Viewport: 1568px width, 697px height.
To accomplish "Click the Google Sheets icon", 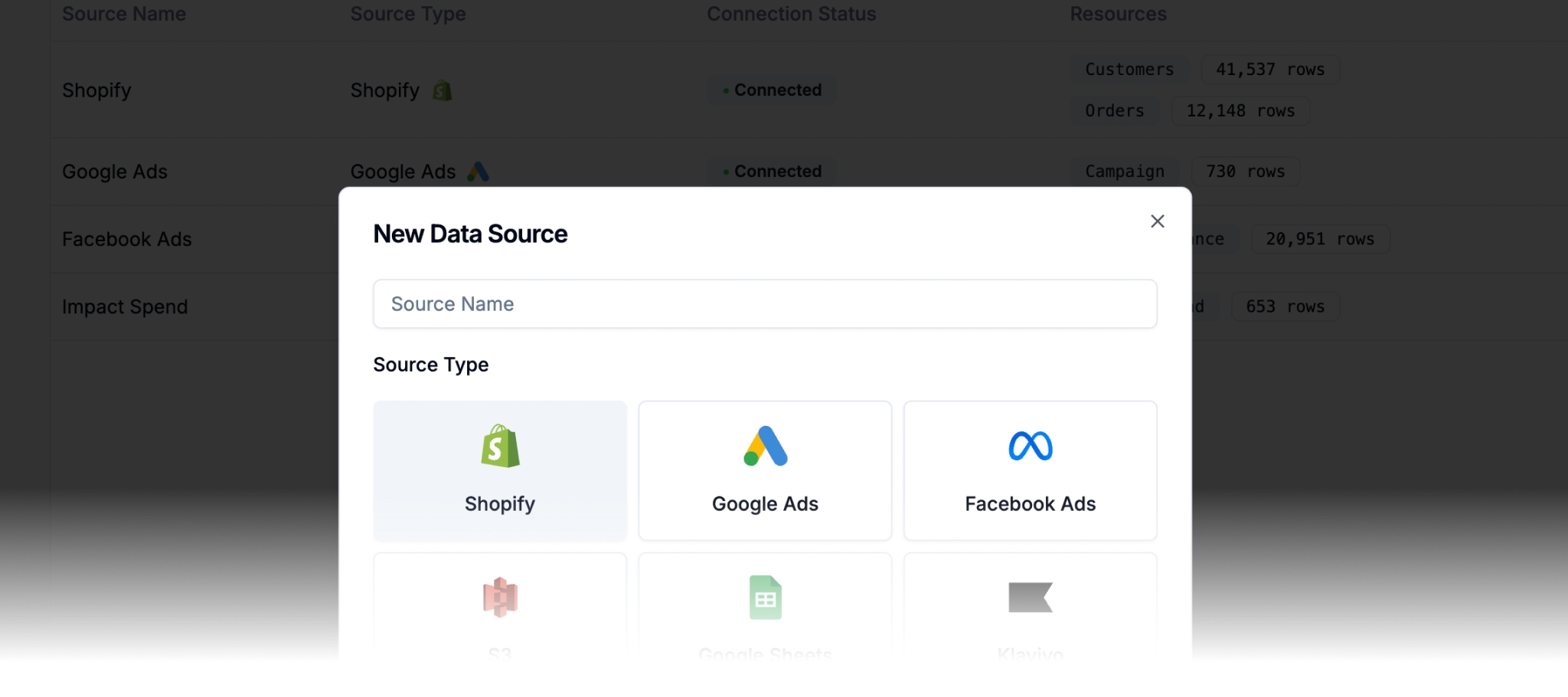I will pyautogui.click(x=765, y=597).
